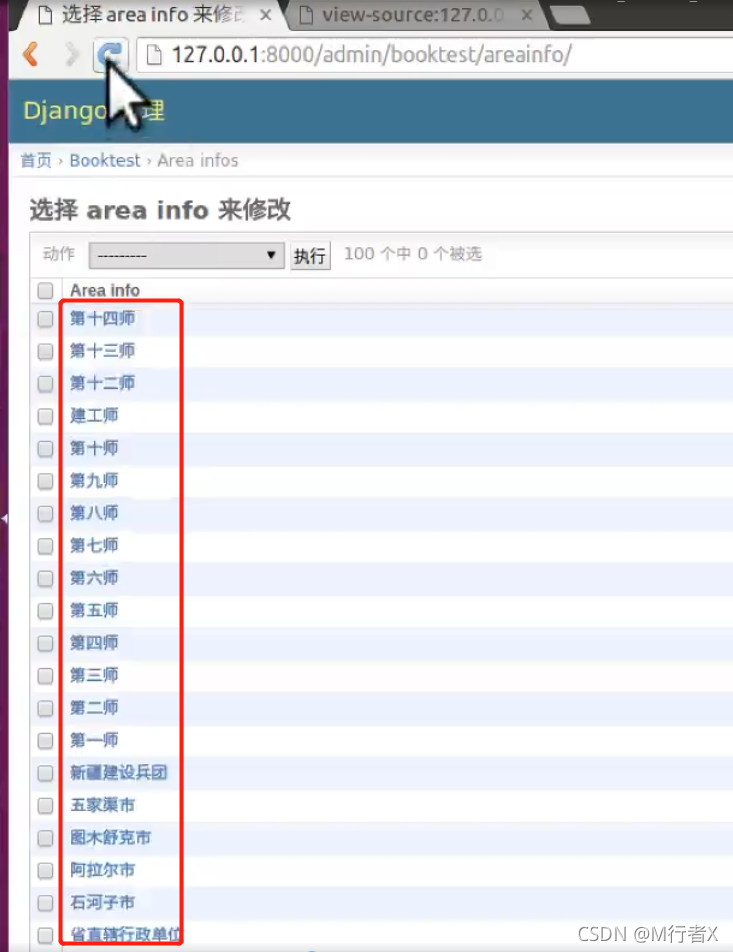Viewport: 733px width, 952px height.
Task: Check the box for 省直辖行政单位
Action: point(46,936)
